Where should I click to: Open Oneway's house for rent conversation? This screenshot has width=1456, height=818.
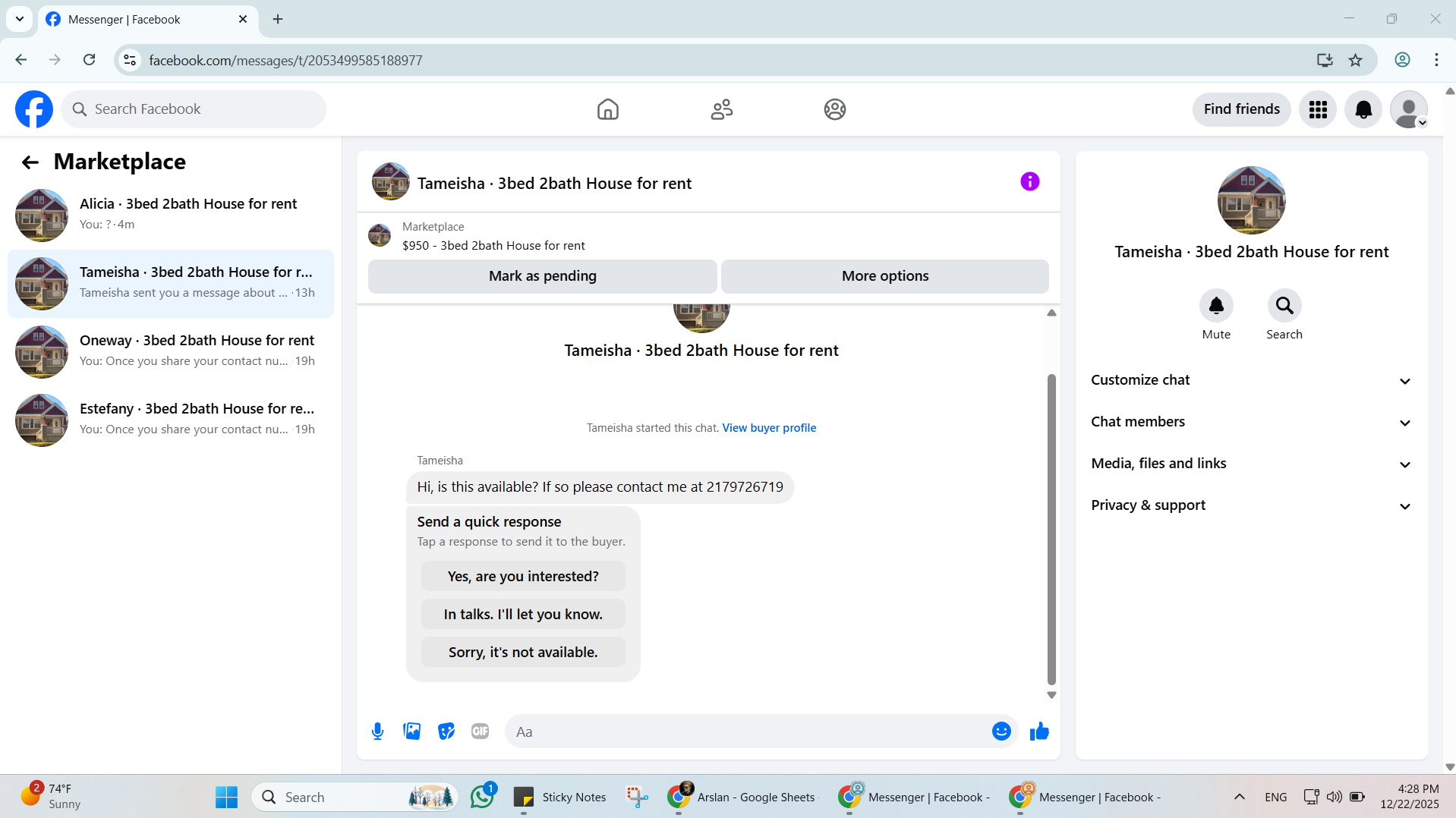(171, 352)
